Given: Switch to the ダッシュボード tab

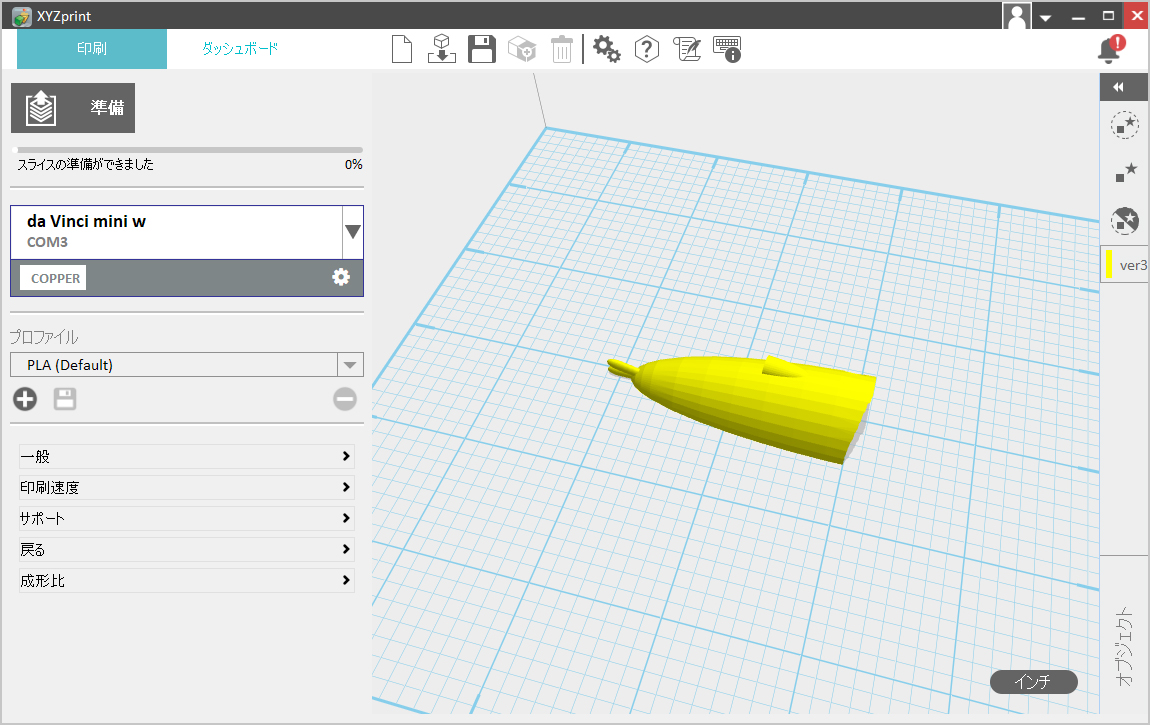Looking at the screenshot, I should click(240, 48).
